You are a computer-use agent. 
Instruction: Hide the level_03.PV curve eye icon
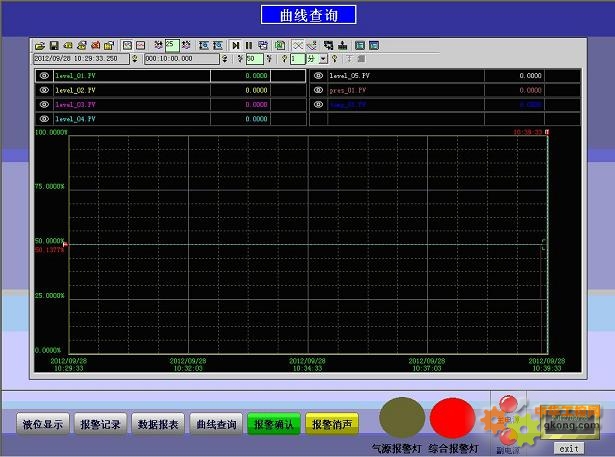(44, 104)
